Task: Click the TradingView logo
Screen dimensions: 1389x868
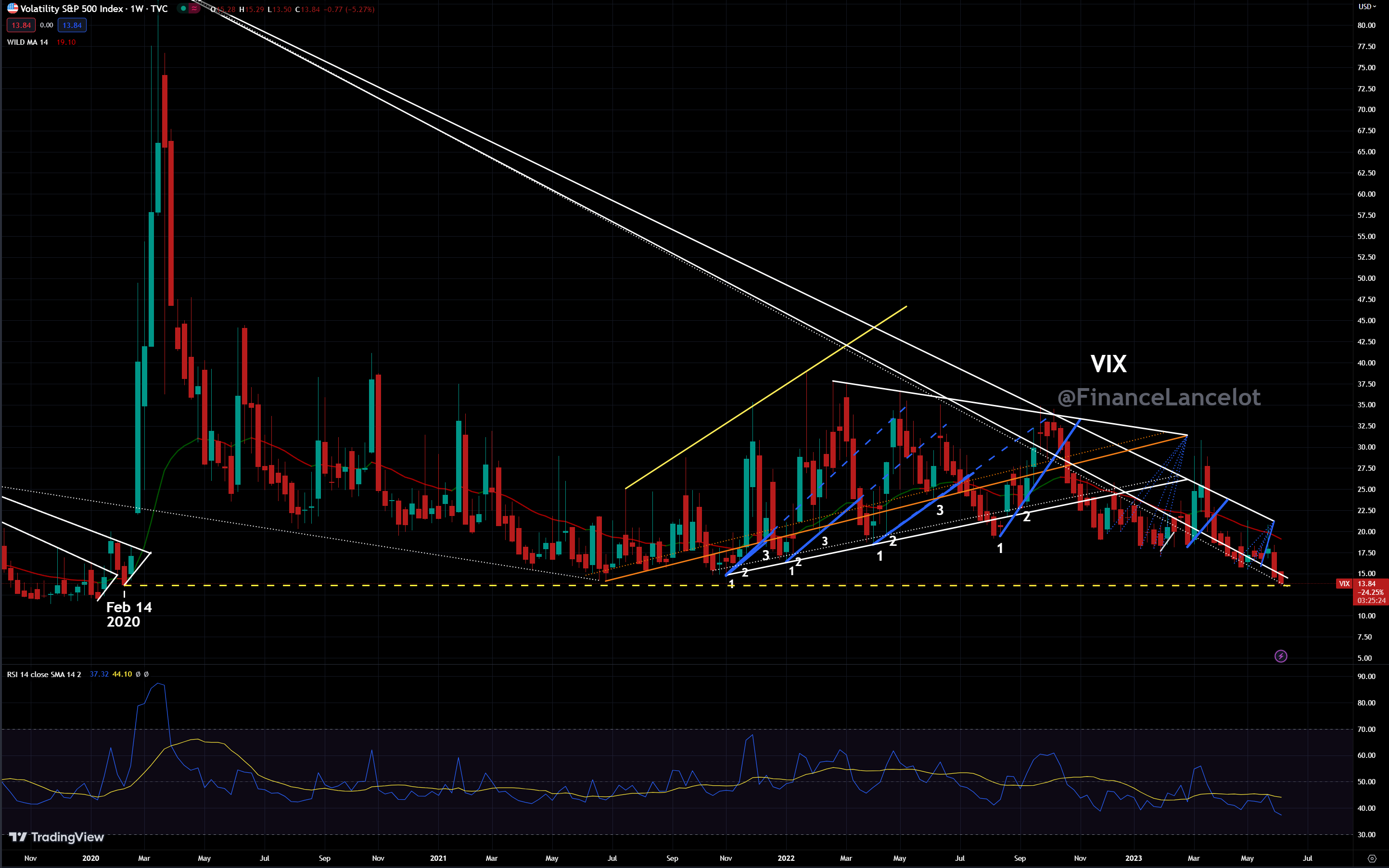Action: tap(56, 837)
